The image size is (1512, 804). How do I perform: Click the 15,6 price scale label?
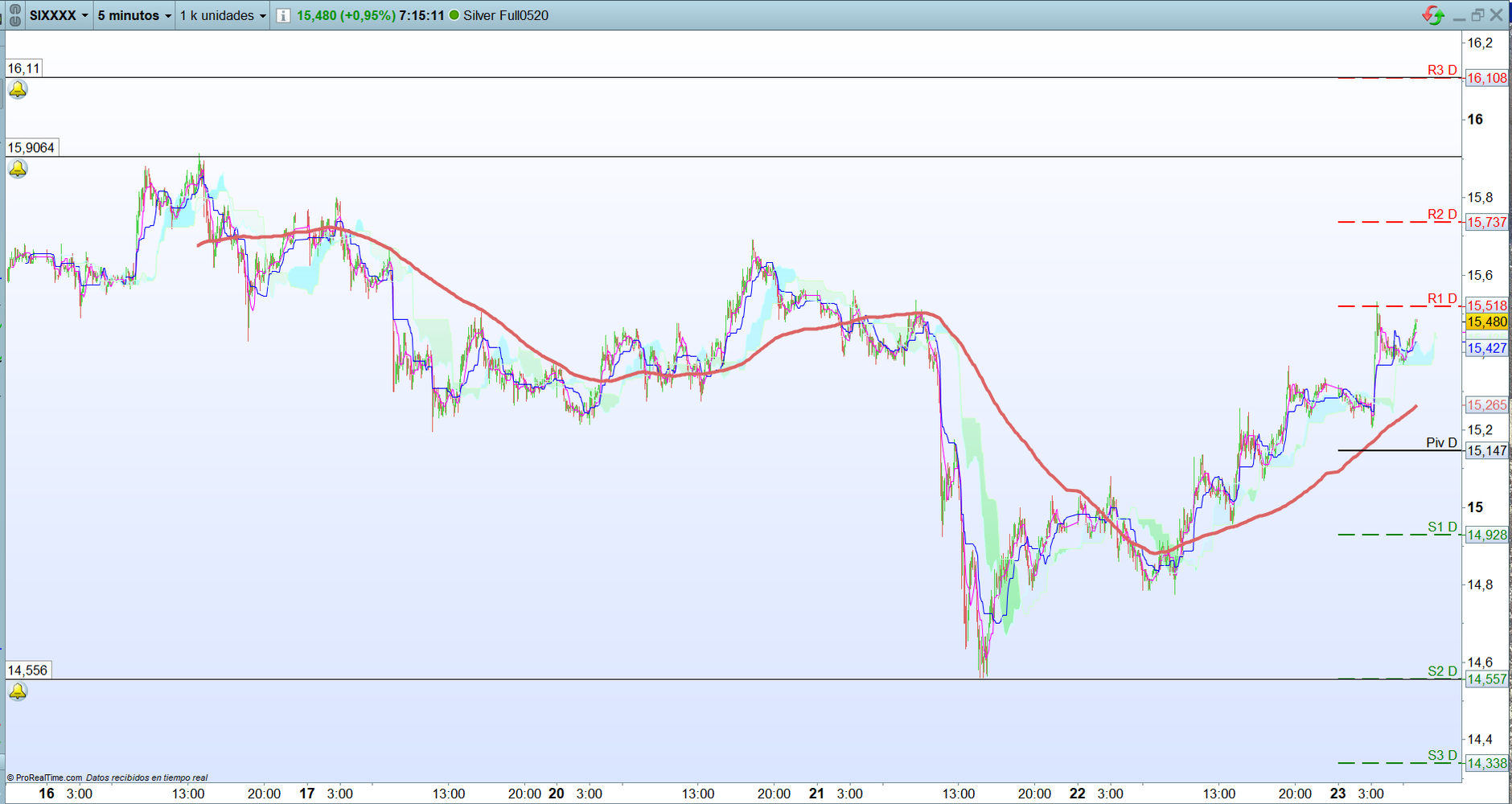pyautogui.click(x=1480, y=275)
